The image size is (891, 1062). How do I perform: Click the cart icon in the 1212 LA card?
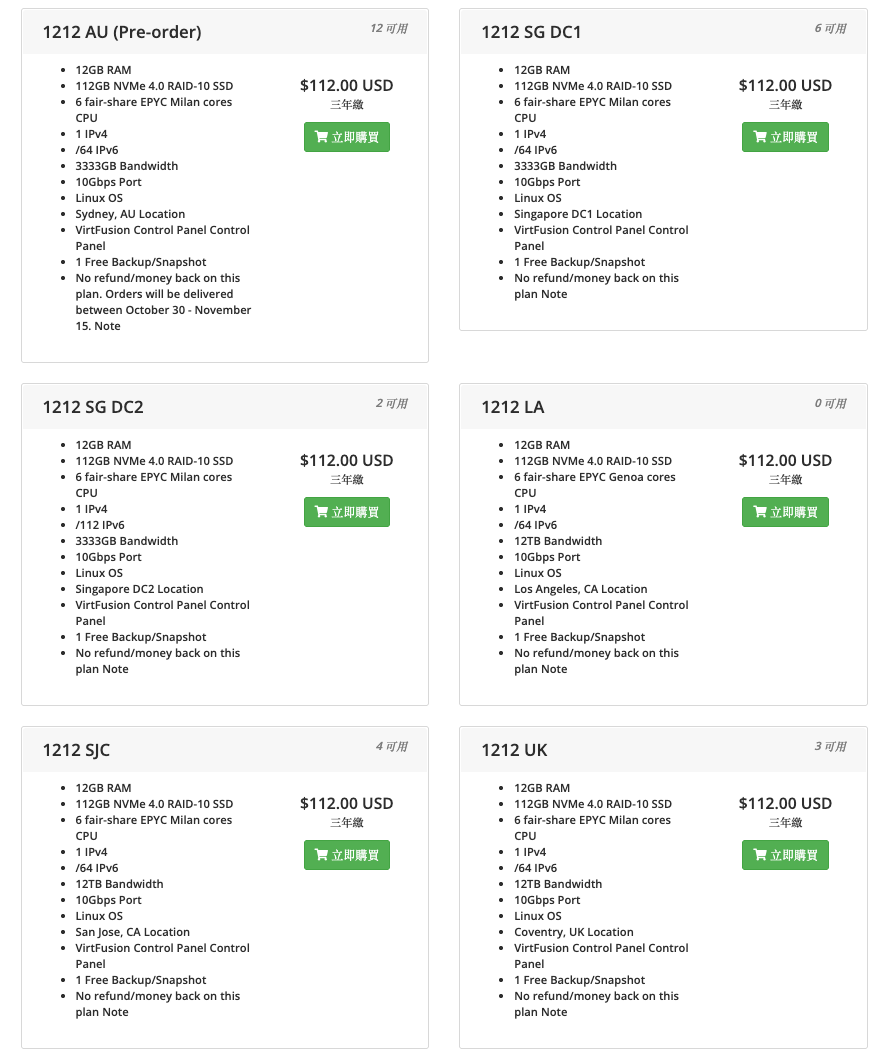(x=760, y=513)
